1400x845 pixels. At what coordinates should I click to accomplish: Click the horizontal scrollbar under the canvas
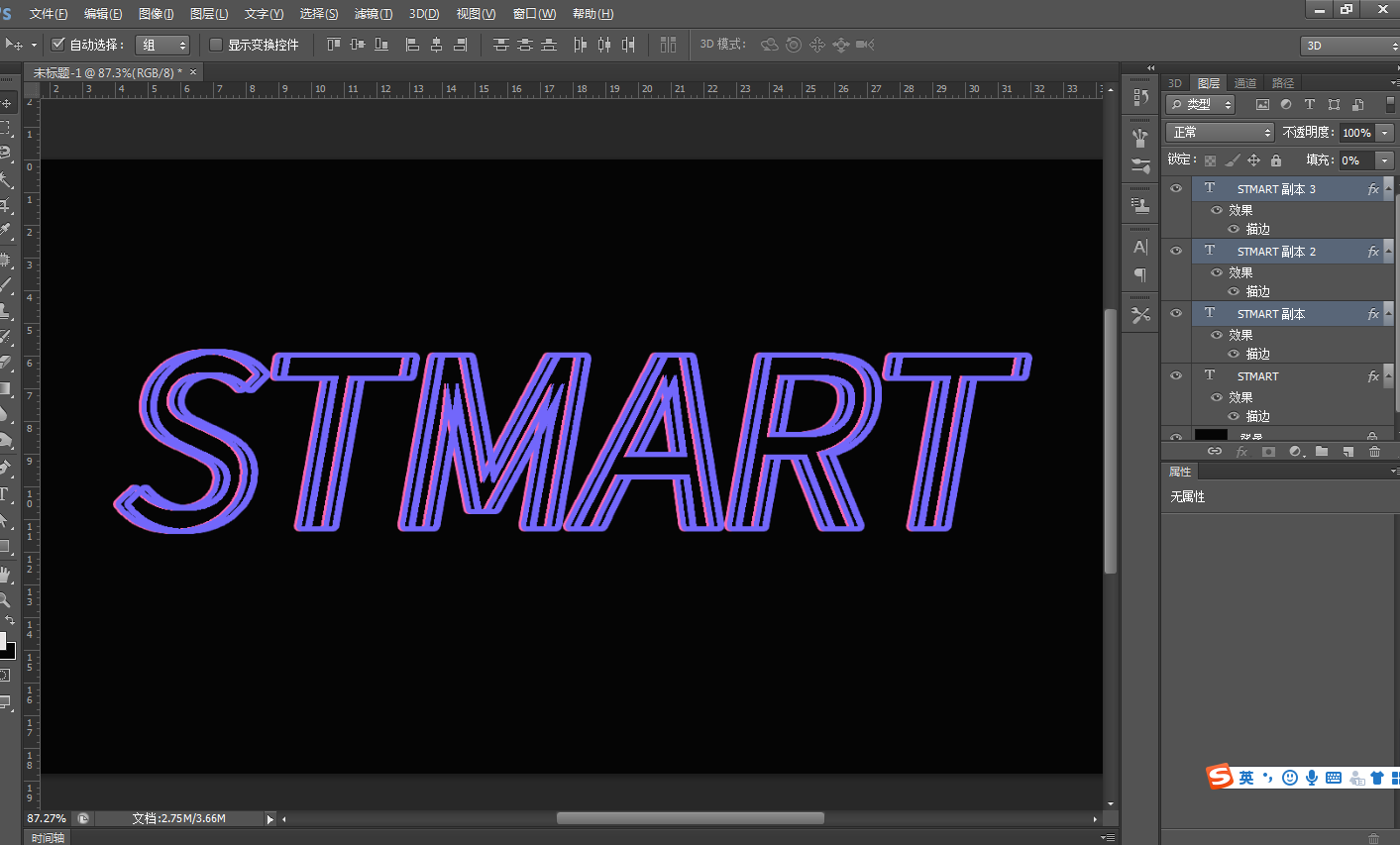[690, 818]
